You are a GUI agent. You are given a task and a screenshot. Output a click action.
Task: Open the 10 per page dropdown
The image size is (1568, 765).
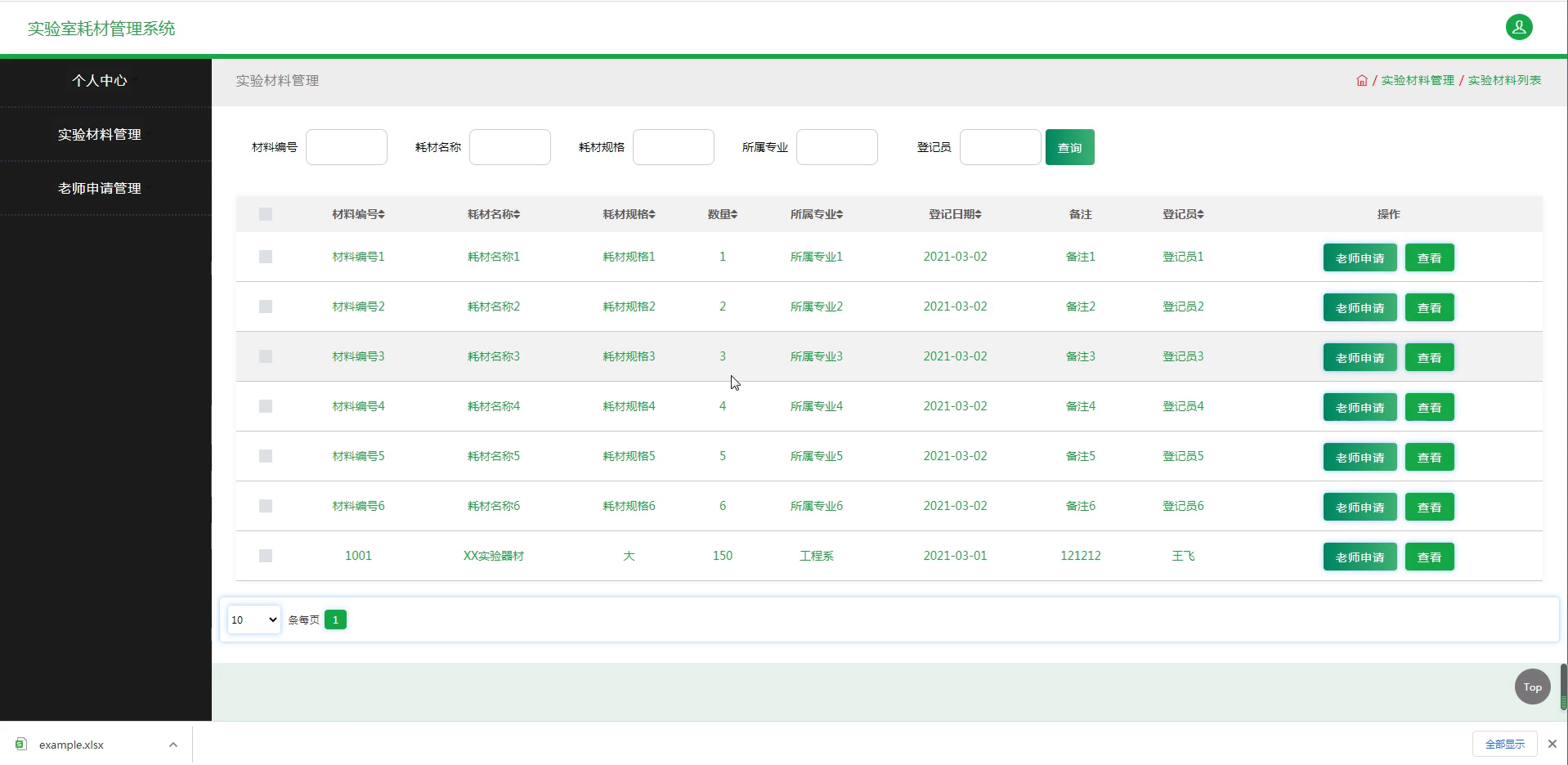[x=254, y=620]
